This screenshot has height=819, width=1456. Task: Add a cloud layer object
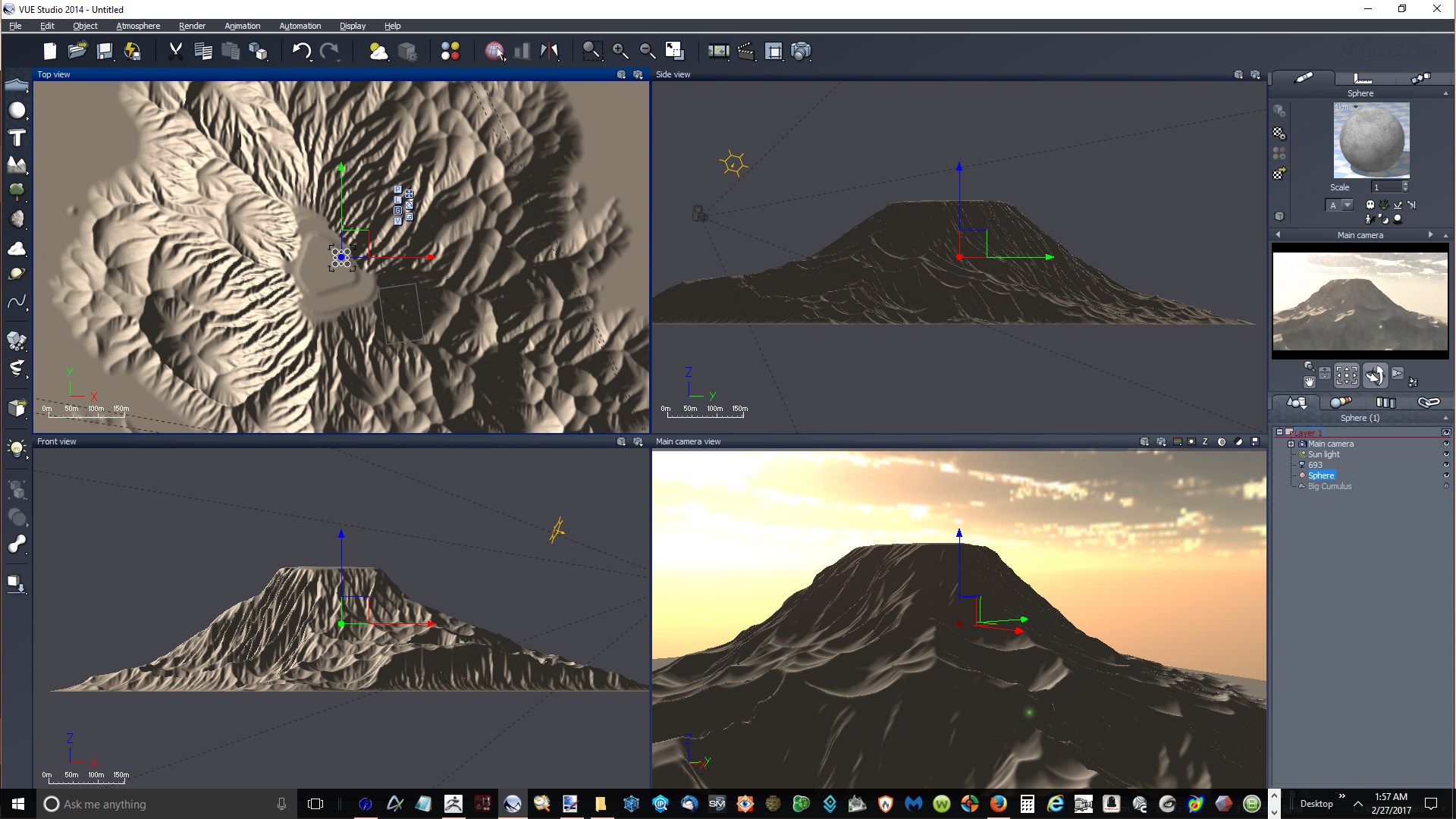[x=17, y=249]
